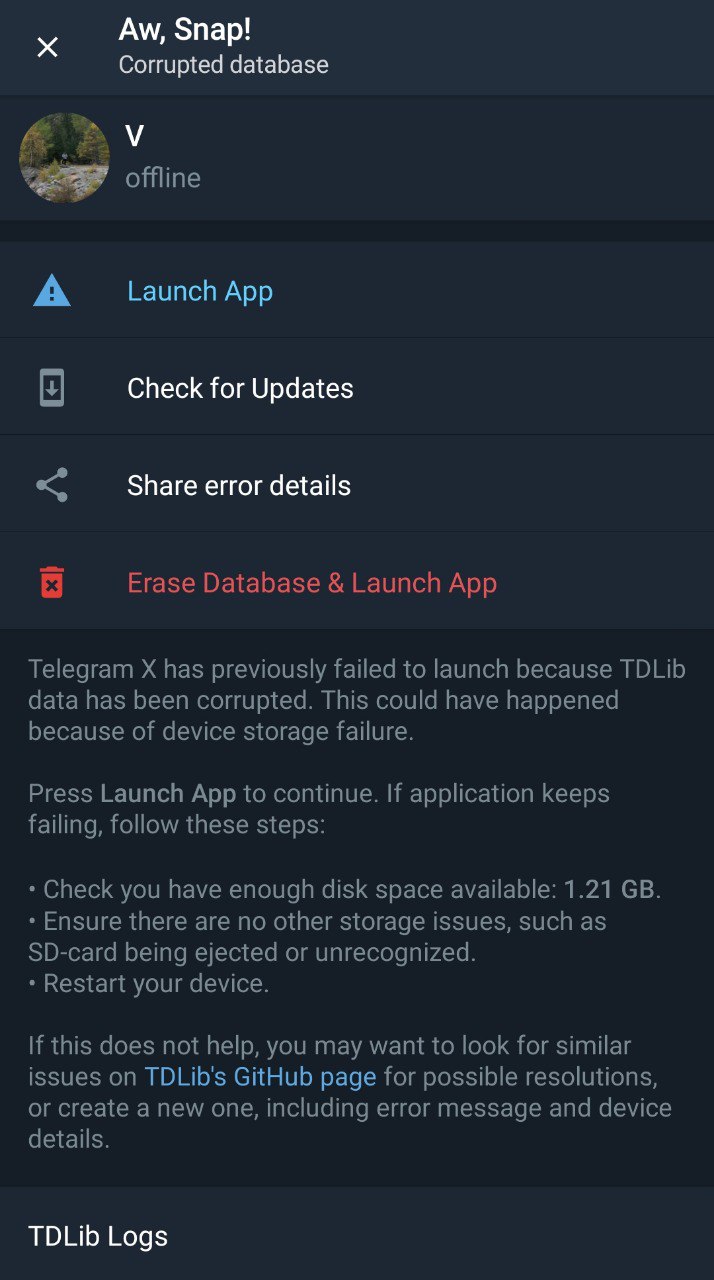The width and height of the screenshot is (714, 1280).
Task: Tap Check for Updates
Action: click(x=240, y=388)
